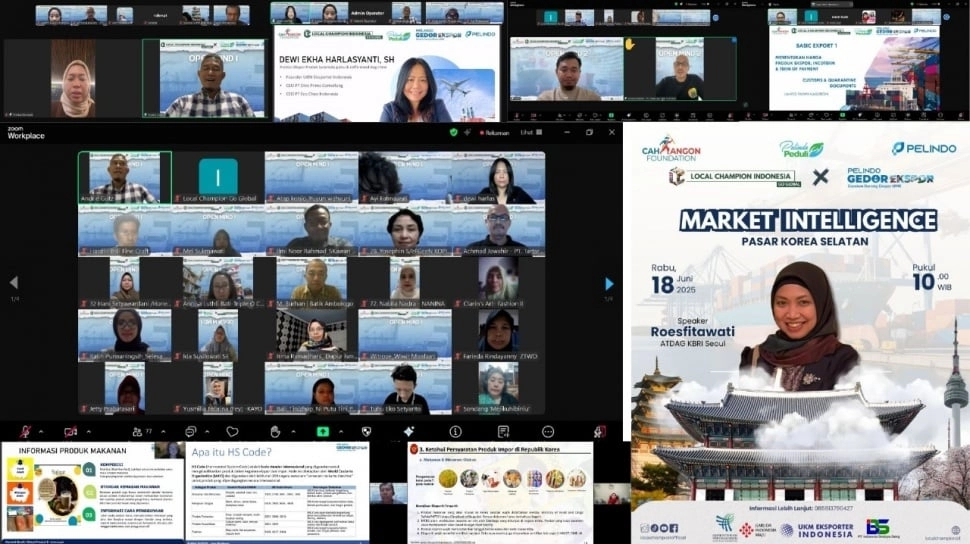Go to previous gallery page arrow
Image resolution: width=970 pixels, height=544 pixels.
tap(13, 284)
